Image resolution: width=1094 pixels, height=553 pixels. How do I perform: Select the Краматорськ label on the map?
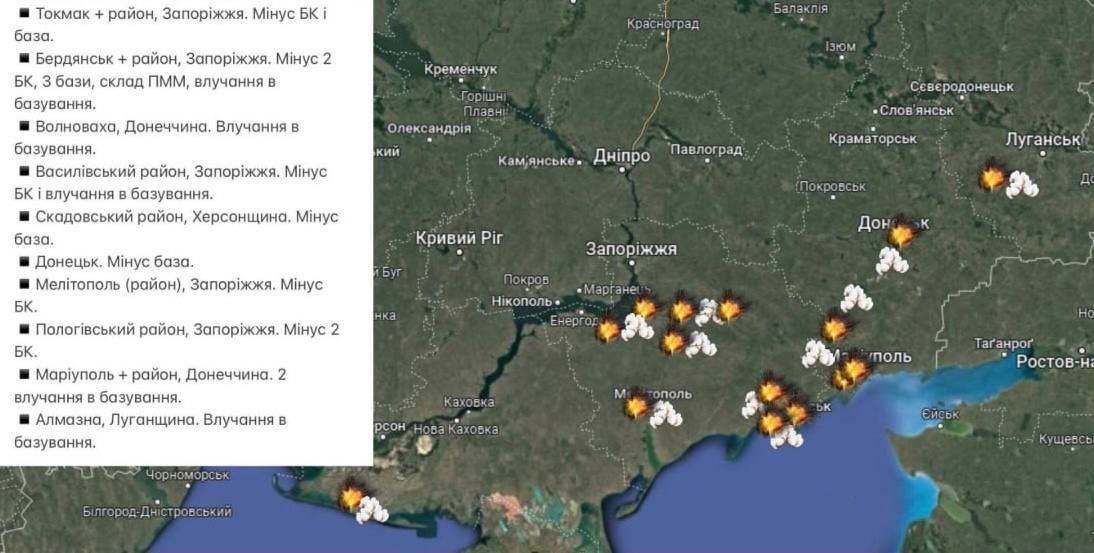[x=872, y=139]
